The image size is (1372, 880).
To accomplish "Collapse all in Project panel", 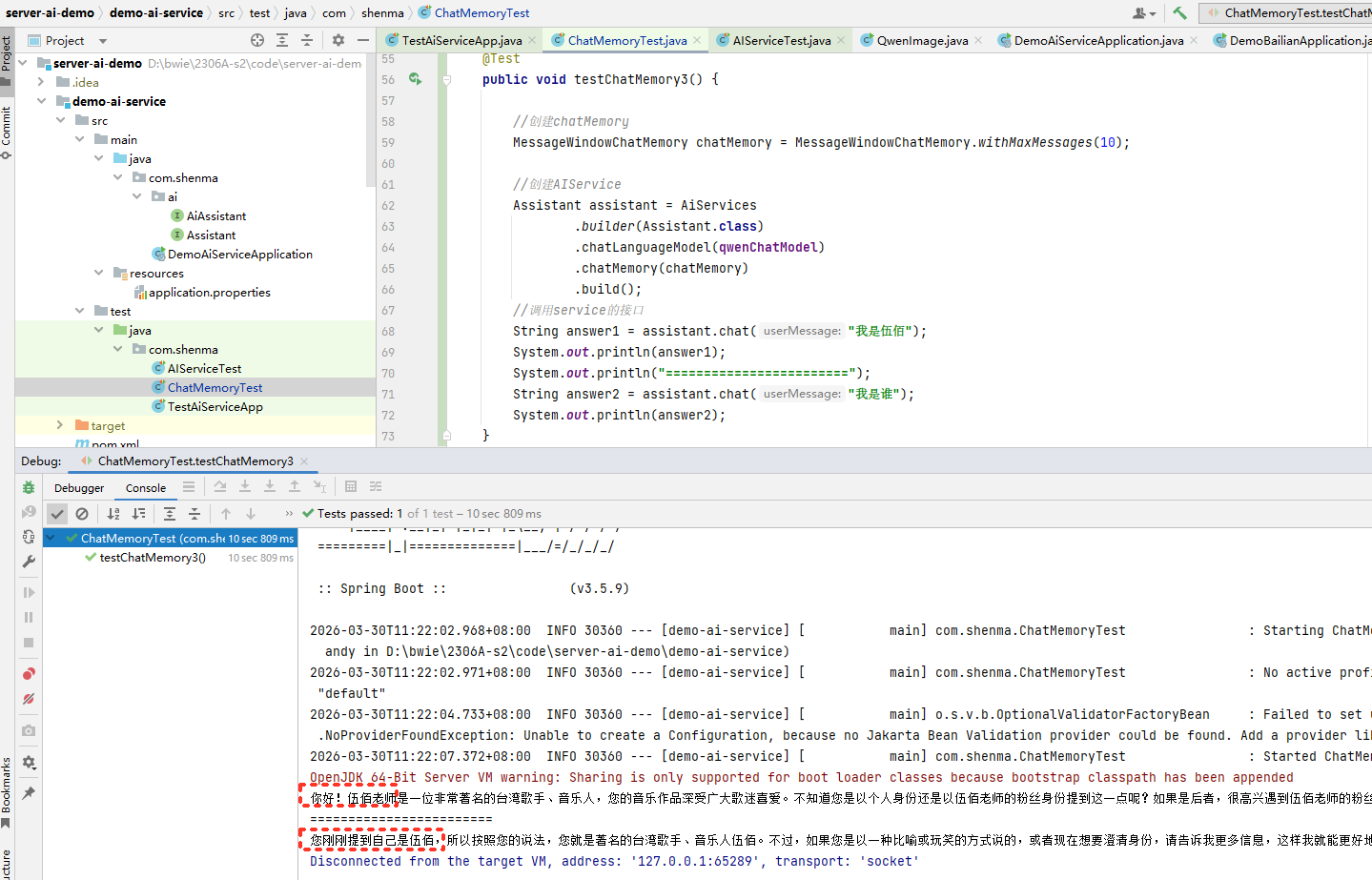I will [x=307, y=40].
